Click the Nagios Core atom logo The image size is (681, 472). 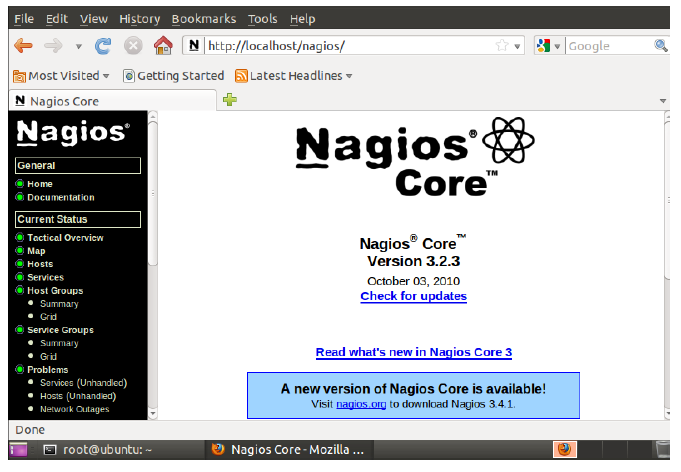pyautogui.click(x=509, y=140)
